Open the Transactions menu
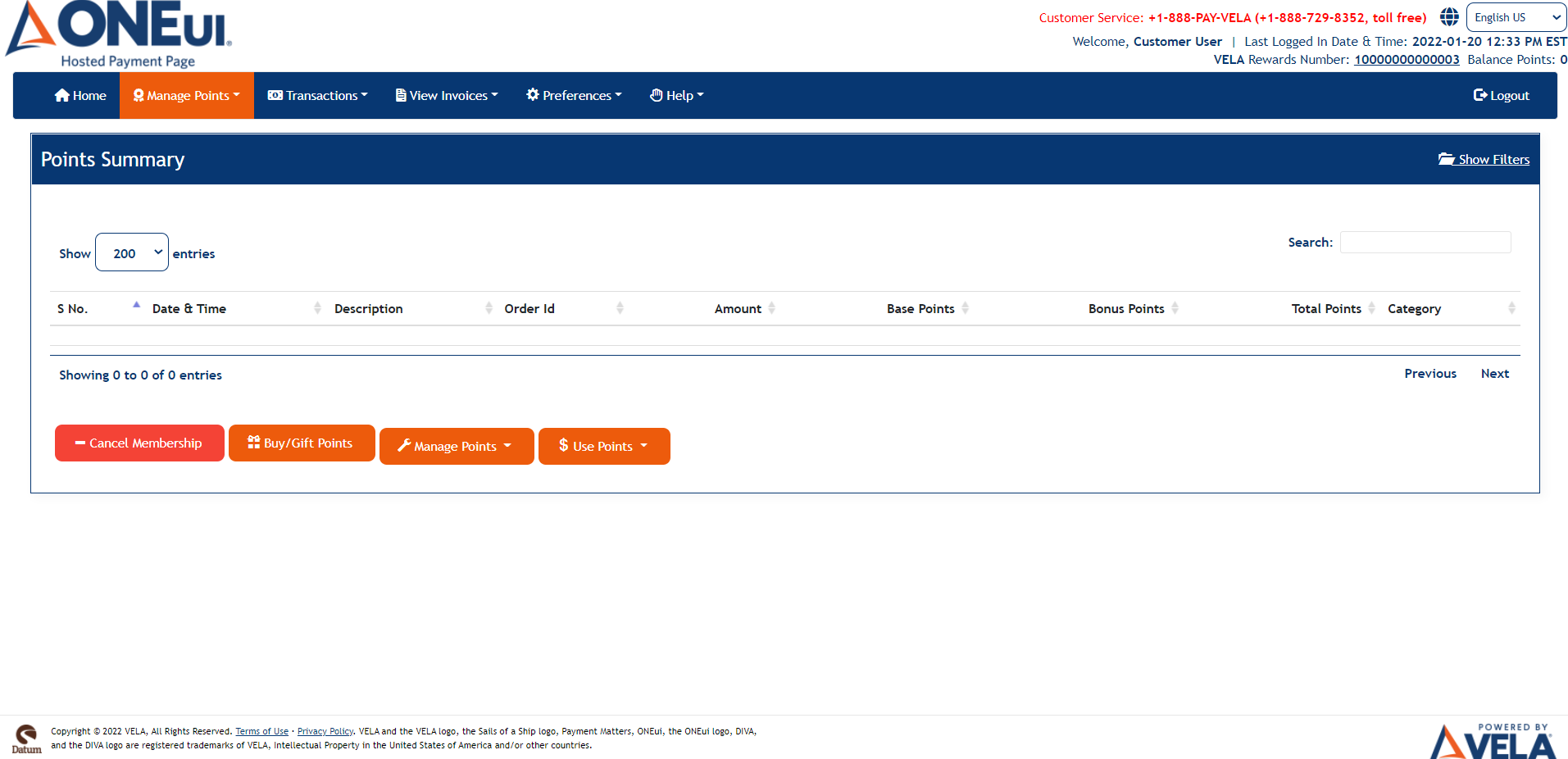The image size is (1568, 759). (318, 96)
